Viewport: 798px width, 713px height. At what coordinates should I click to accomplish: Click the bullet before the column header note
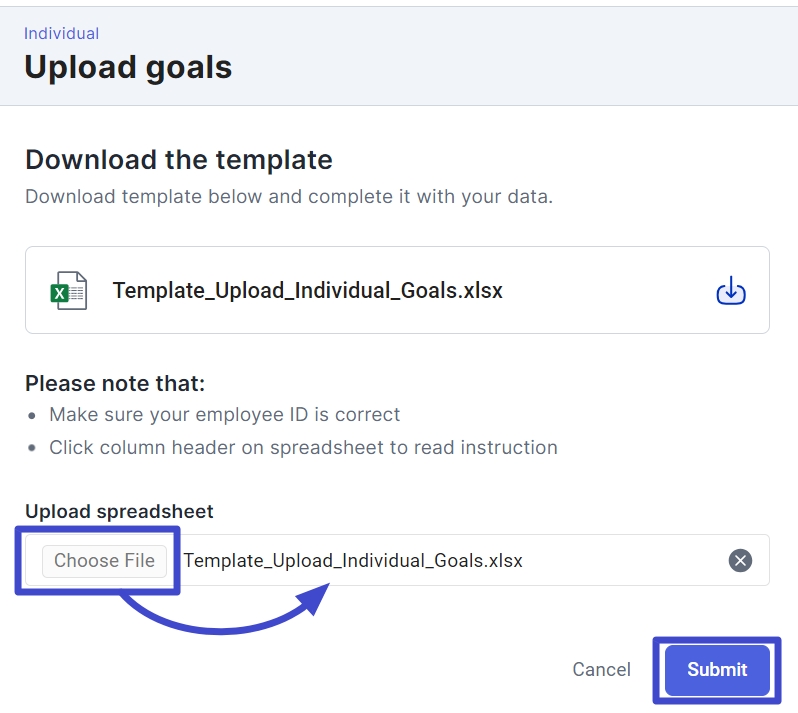33,448
